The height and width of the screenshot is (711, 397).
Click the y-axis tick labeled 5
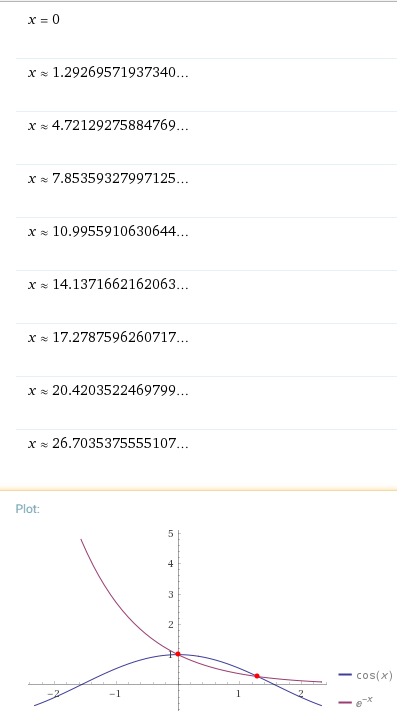coord(171,534)
